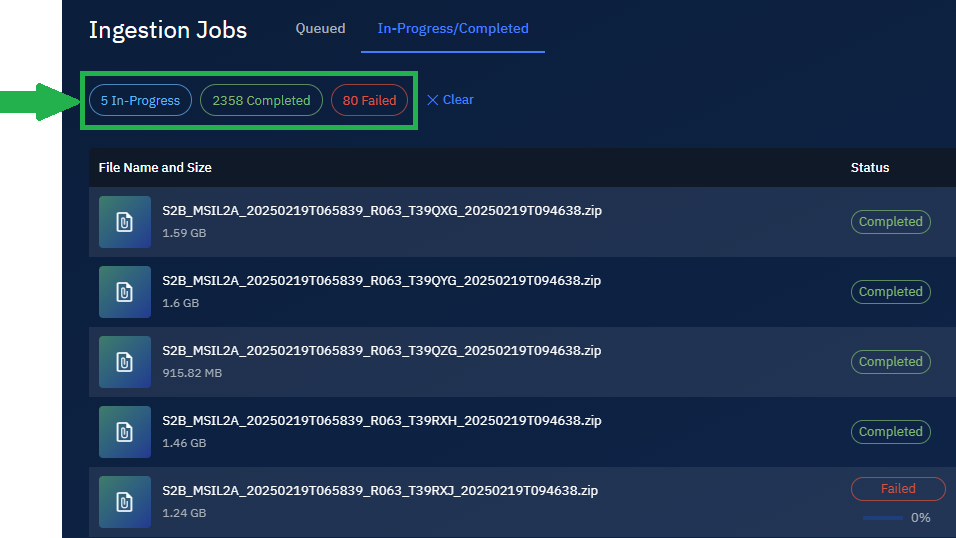Filter by 5 In-Progress jobs
This screenshot has height=538, width=956.
click(x=140, y=100)
